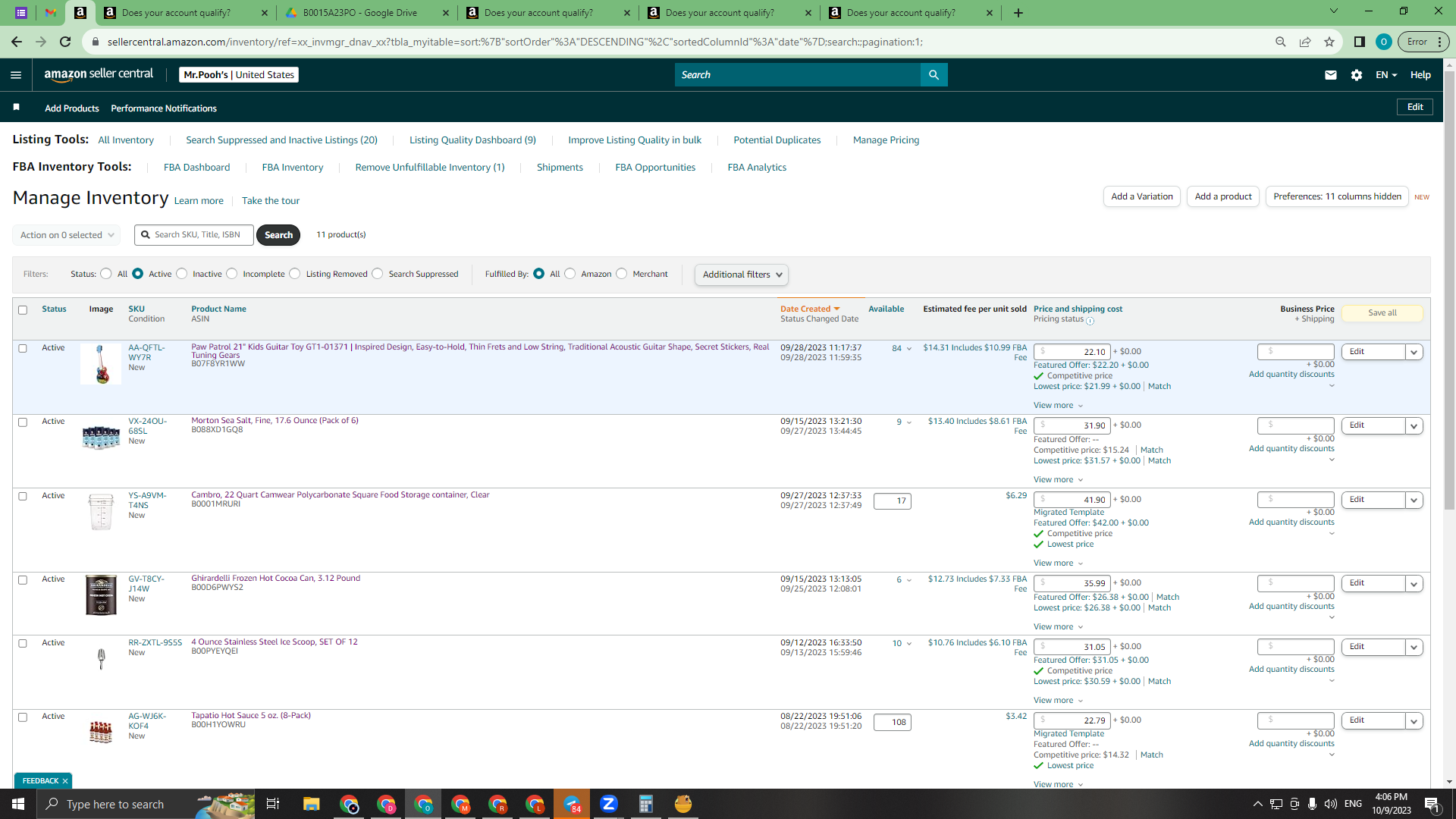Open Manage Pricing
The width and height of the screenshot is (1456, 819).
pos(886,140)
